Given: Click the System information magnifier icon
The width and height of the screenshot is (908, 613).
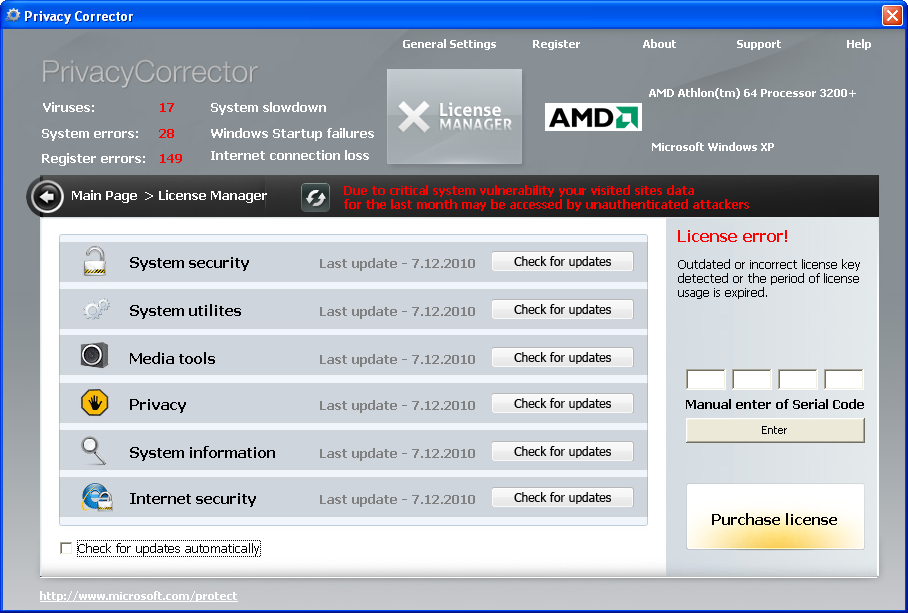Looking at the screenshot, I should (x=93, y=451).
